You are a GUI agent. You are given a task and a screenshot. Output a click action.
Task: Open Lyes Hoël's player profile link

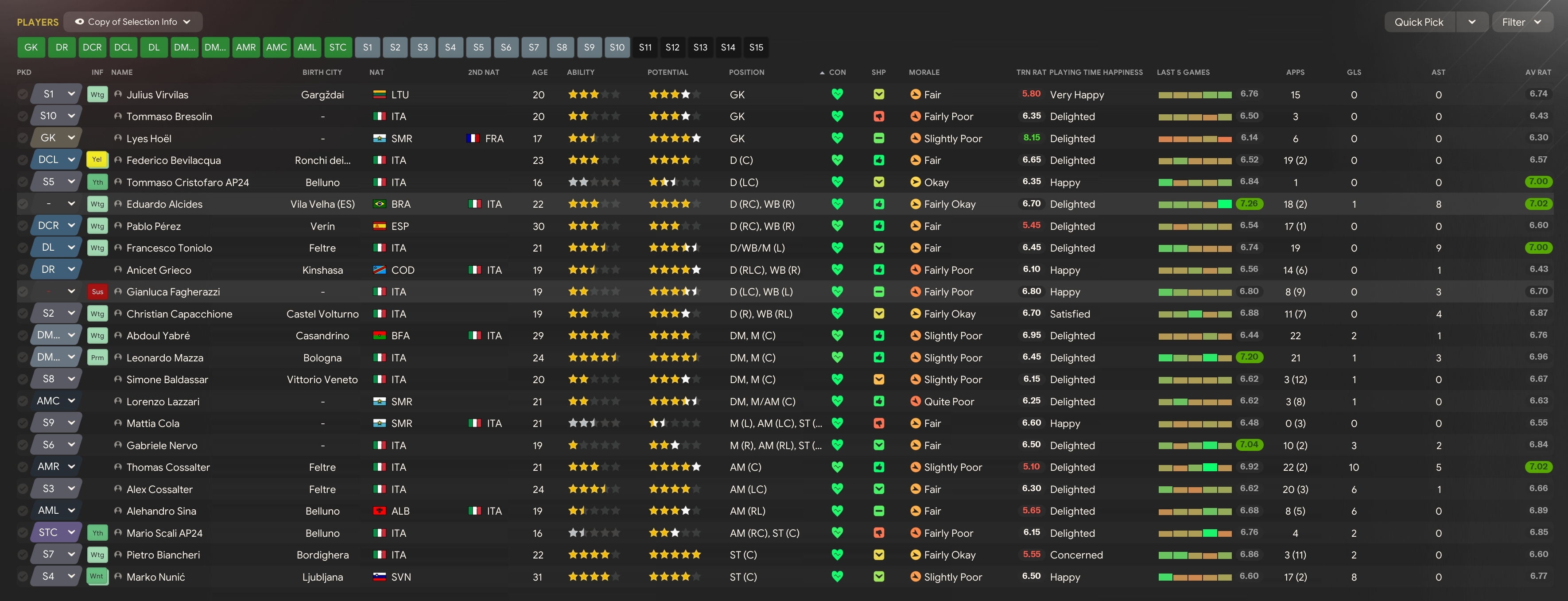pos(148,138)
